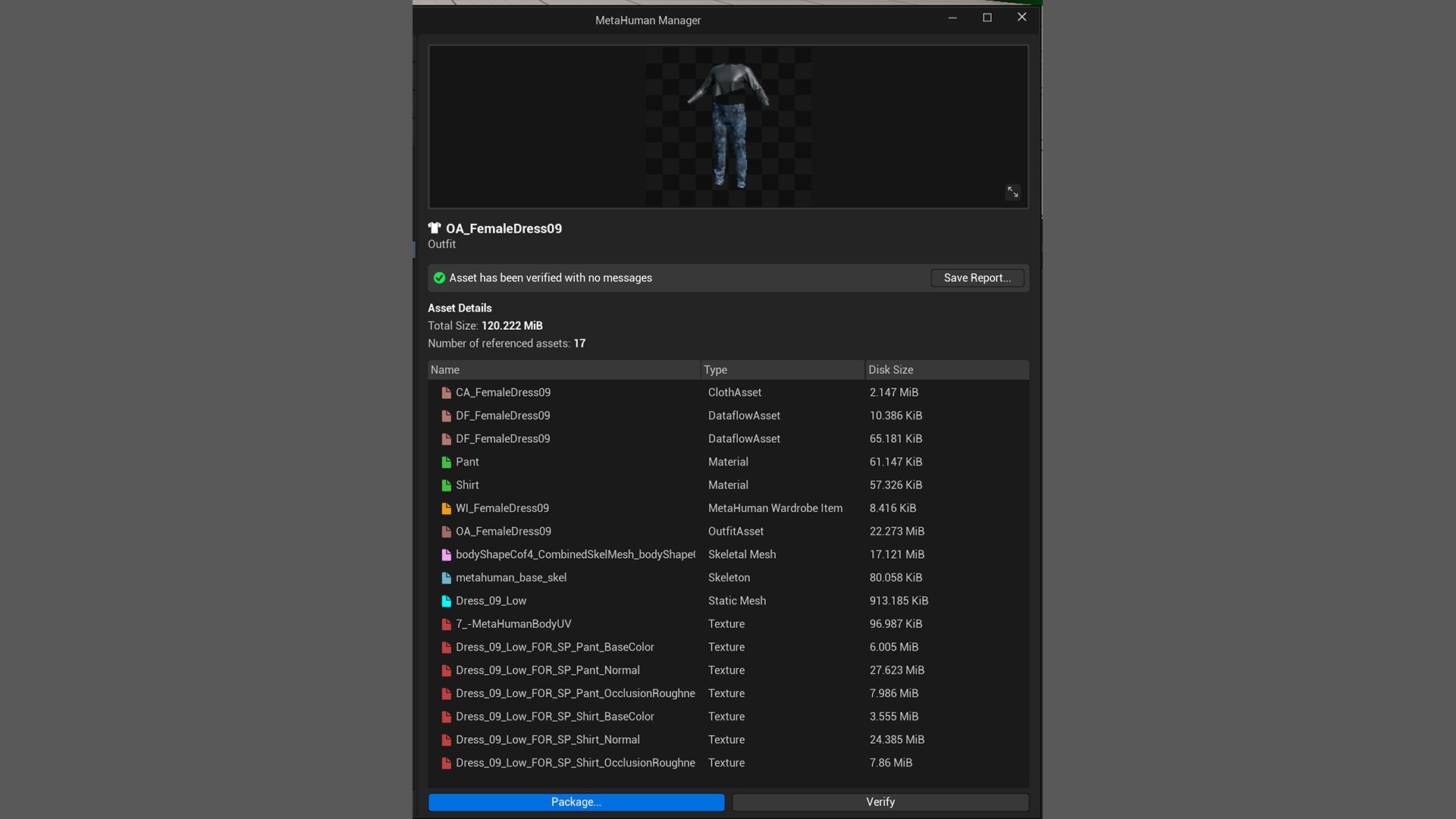Click the Static Mesh type cell
The image size is (1456, 819).
coord(737,601)
